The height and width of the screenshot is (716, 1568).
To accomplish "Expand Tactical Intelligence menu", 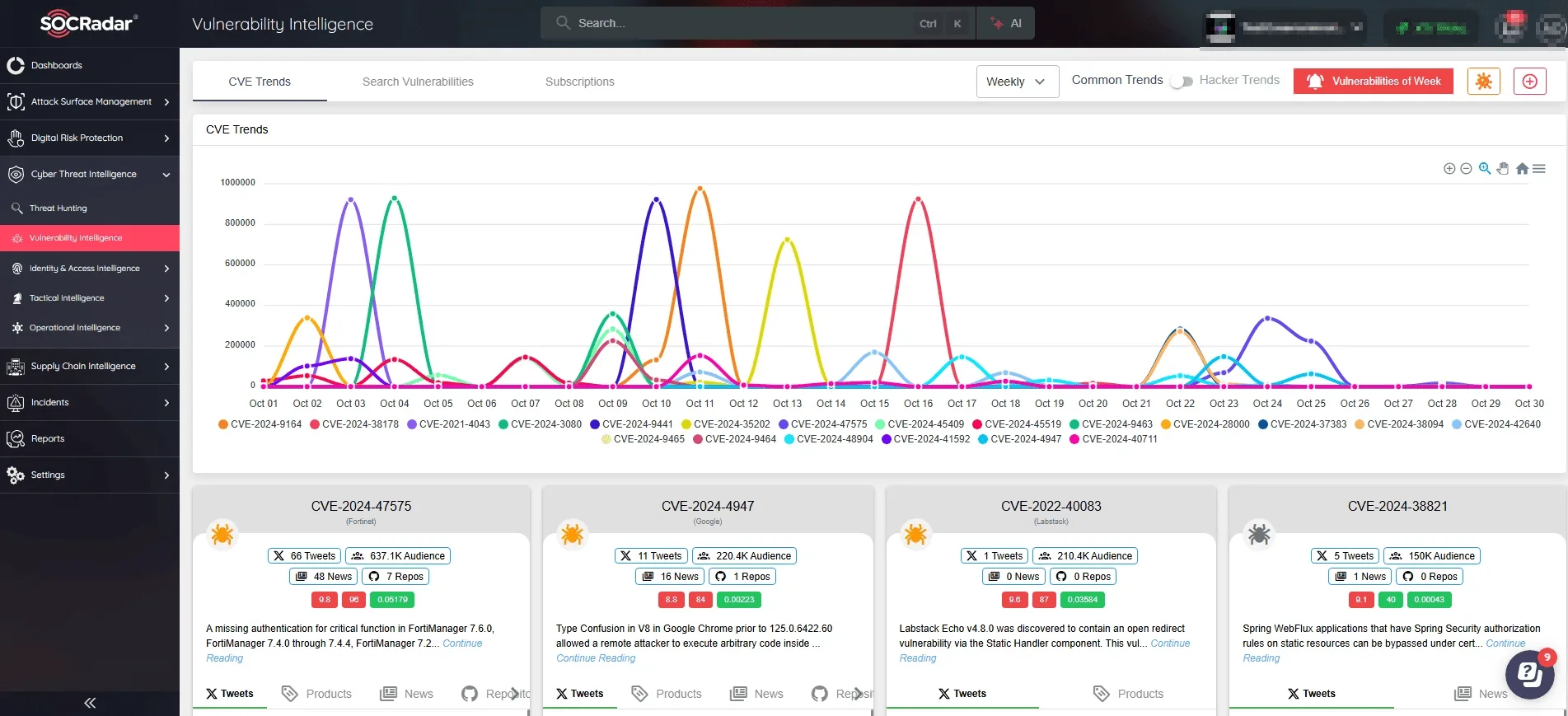I will click(x=89, y=297).
